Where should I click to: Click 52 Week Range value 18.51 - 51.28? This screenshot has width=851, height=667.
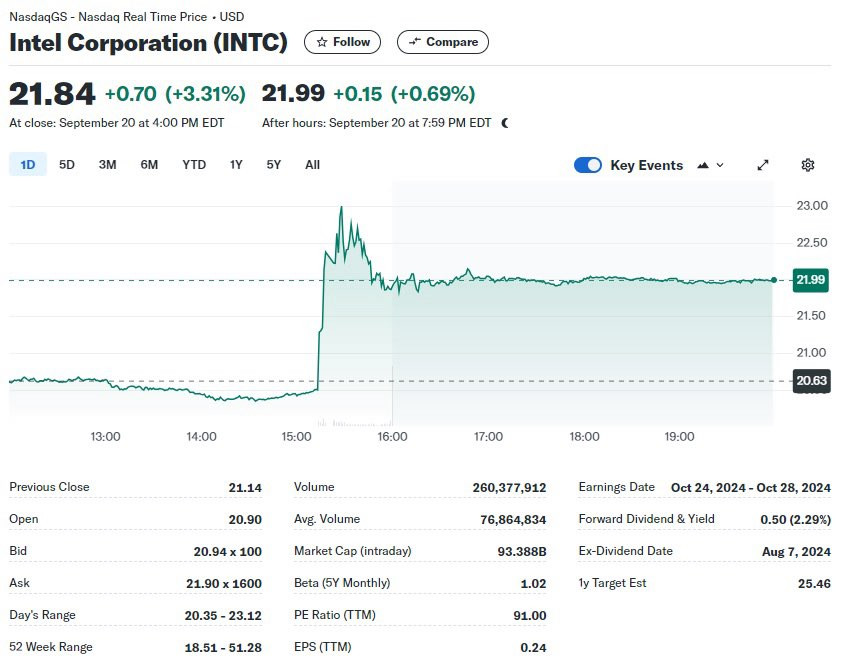[x=223, y=647]
